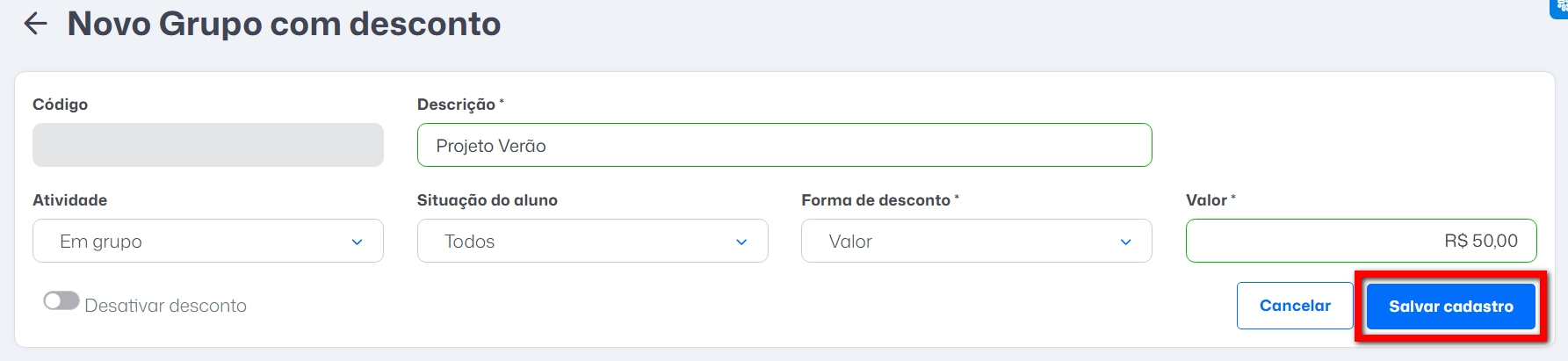Focus the Descrição field containing Projeto Verão
The image size is (1568, 361).
click(784, 145)
